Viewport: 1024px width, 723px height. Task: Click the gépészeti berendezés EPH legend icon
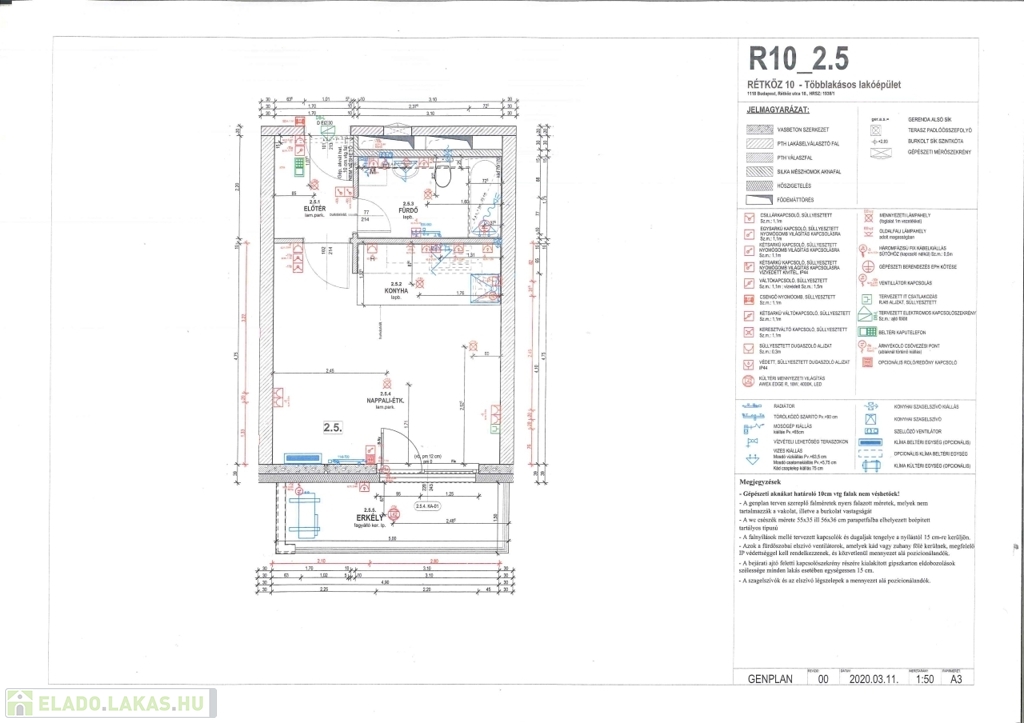pyautogui.click(x=865, y=265)
